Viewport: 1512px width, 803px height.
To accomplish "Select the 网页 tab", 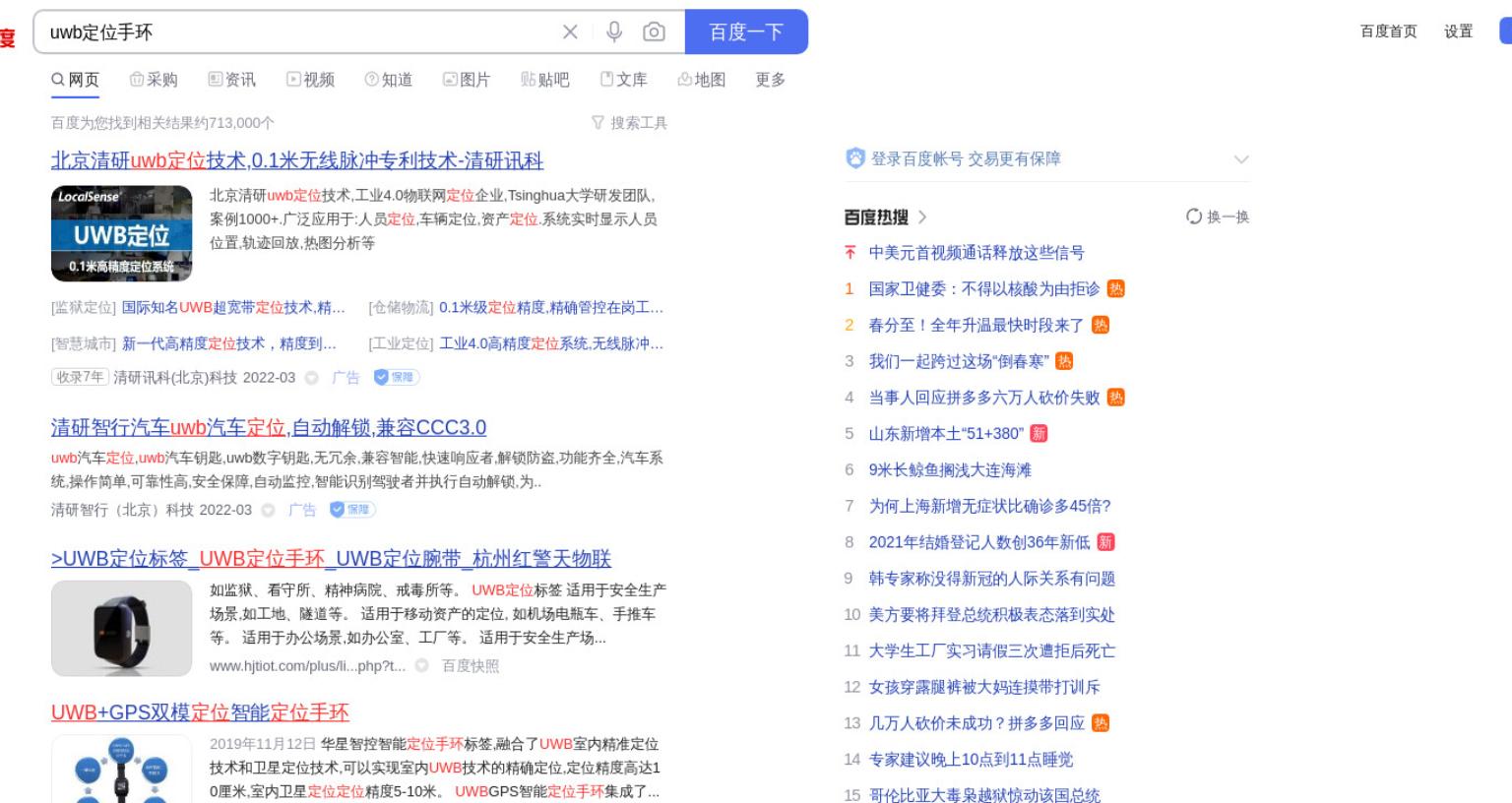I will (76, 80).
